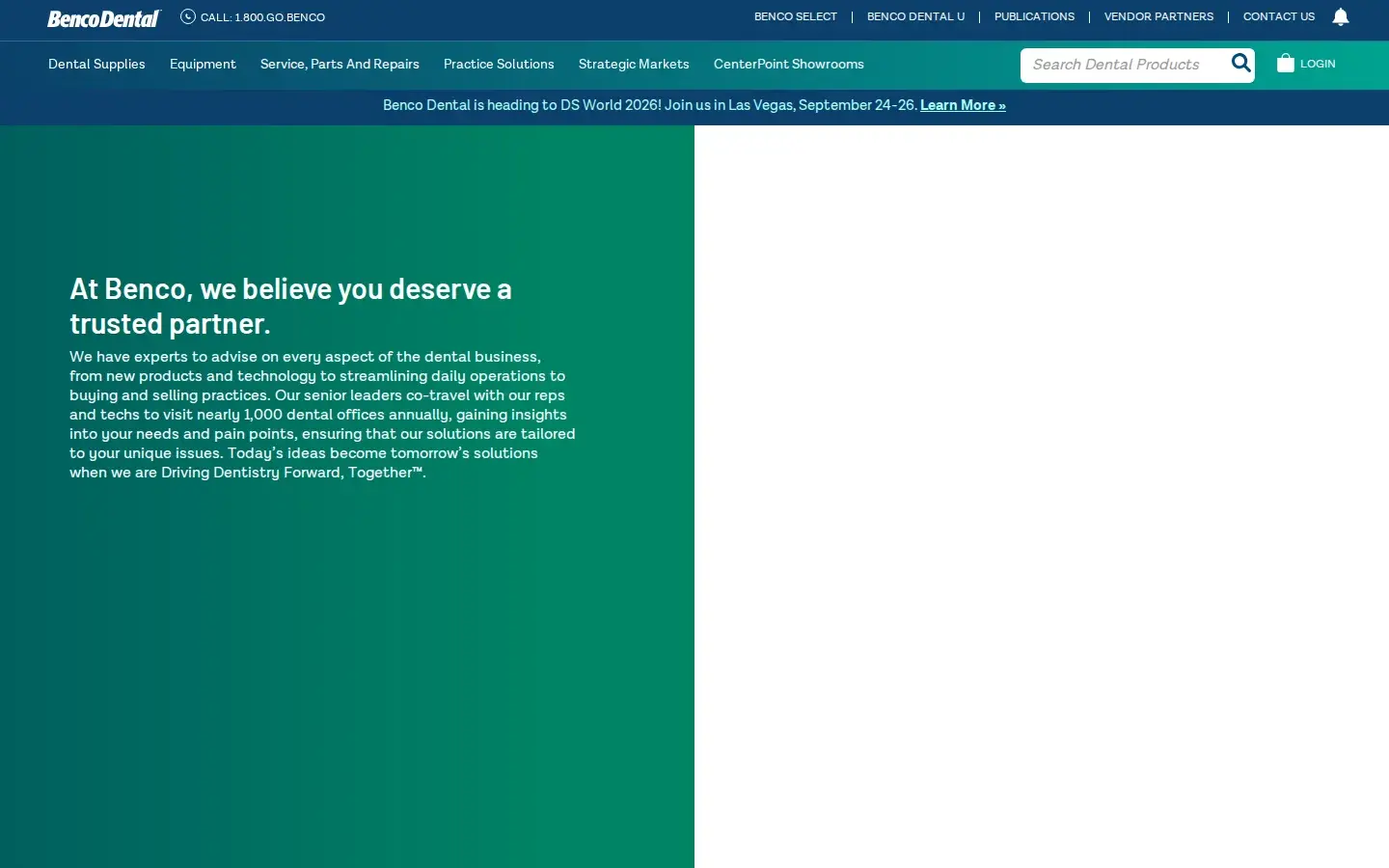Screen dimensions: 1389x868
Task: Click the LOGIN link
Action: 1318,64
